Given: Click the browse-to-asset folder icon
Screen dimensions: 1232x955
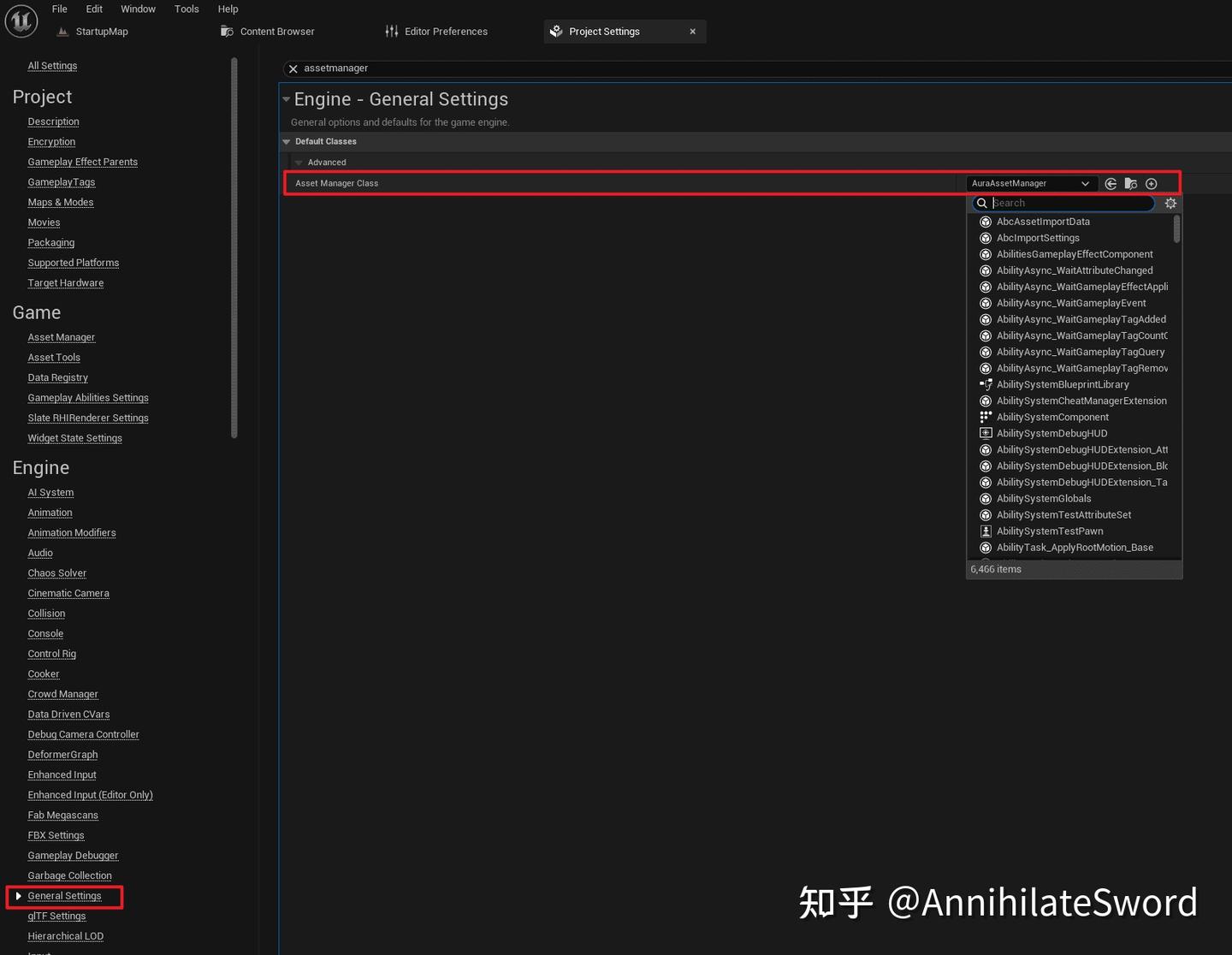Looking at the screenshot, I should click(1131, 184).
